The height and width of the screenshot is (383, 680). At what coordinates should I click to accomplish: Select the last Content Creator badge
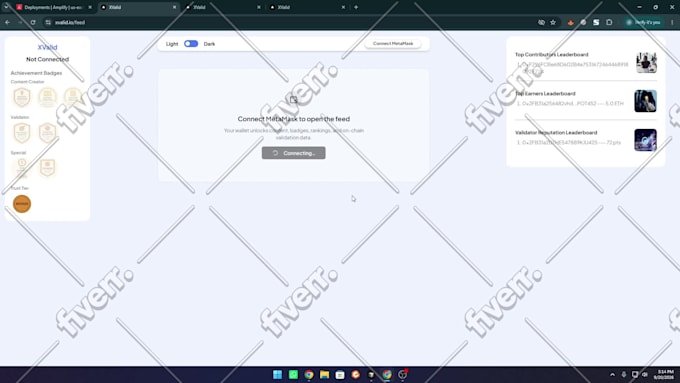(x=73, y=97)
